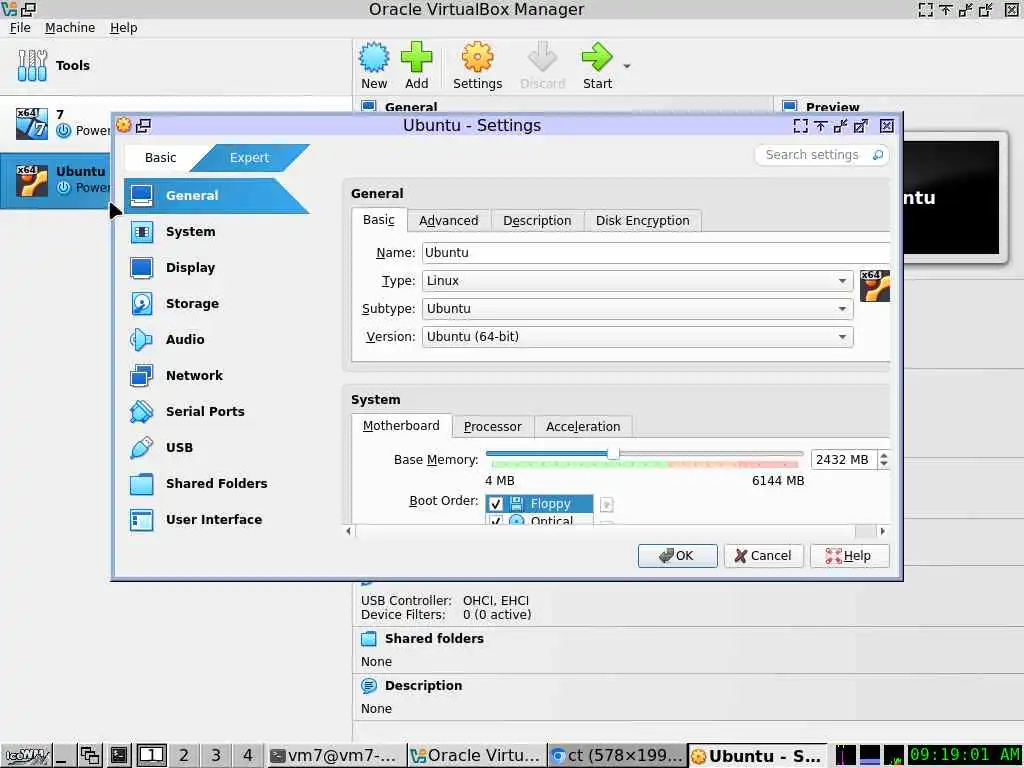Click the Base Memory value field 2432 MB

click(843, 460)
